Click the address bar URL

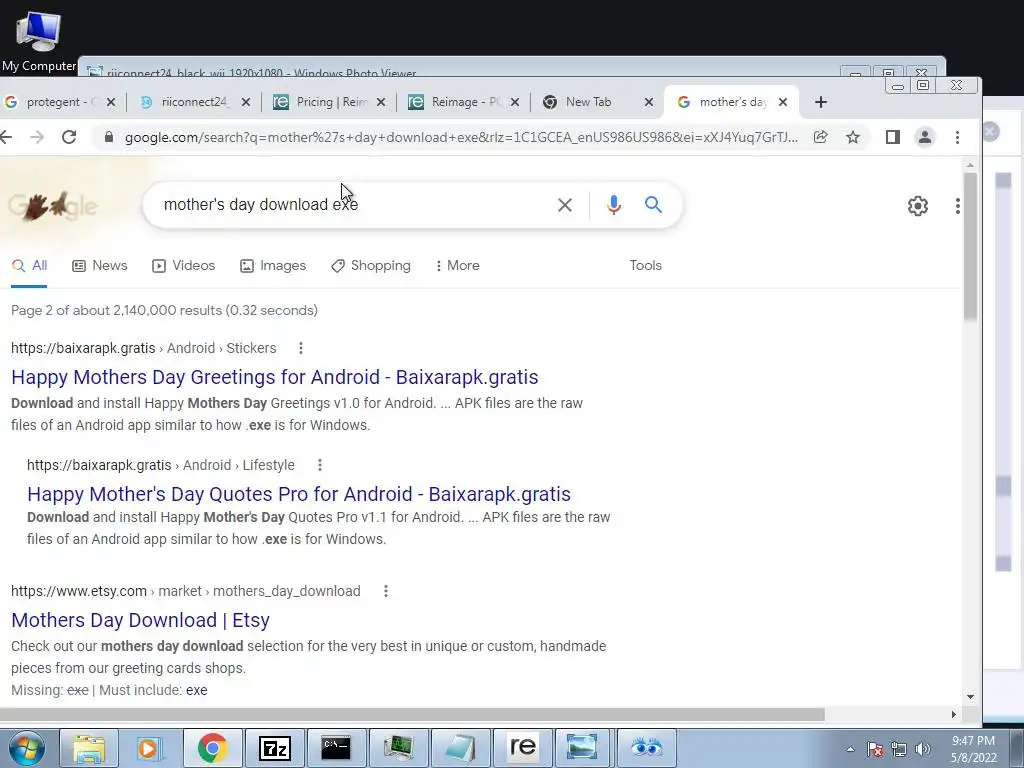(x=461, y=137)
